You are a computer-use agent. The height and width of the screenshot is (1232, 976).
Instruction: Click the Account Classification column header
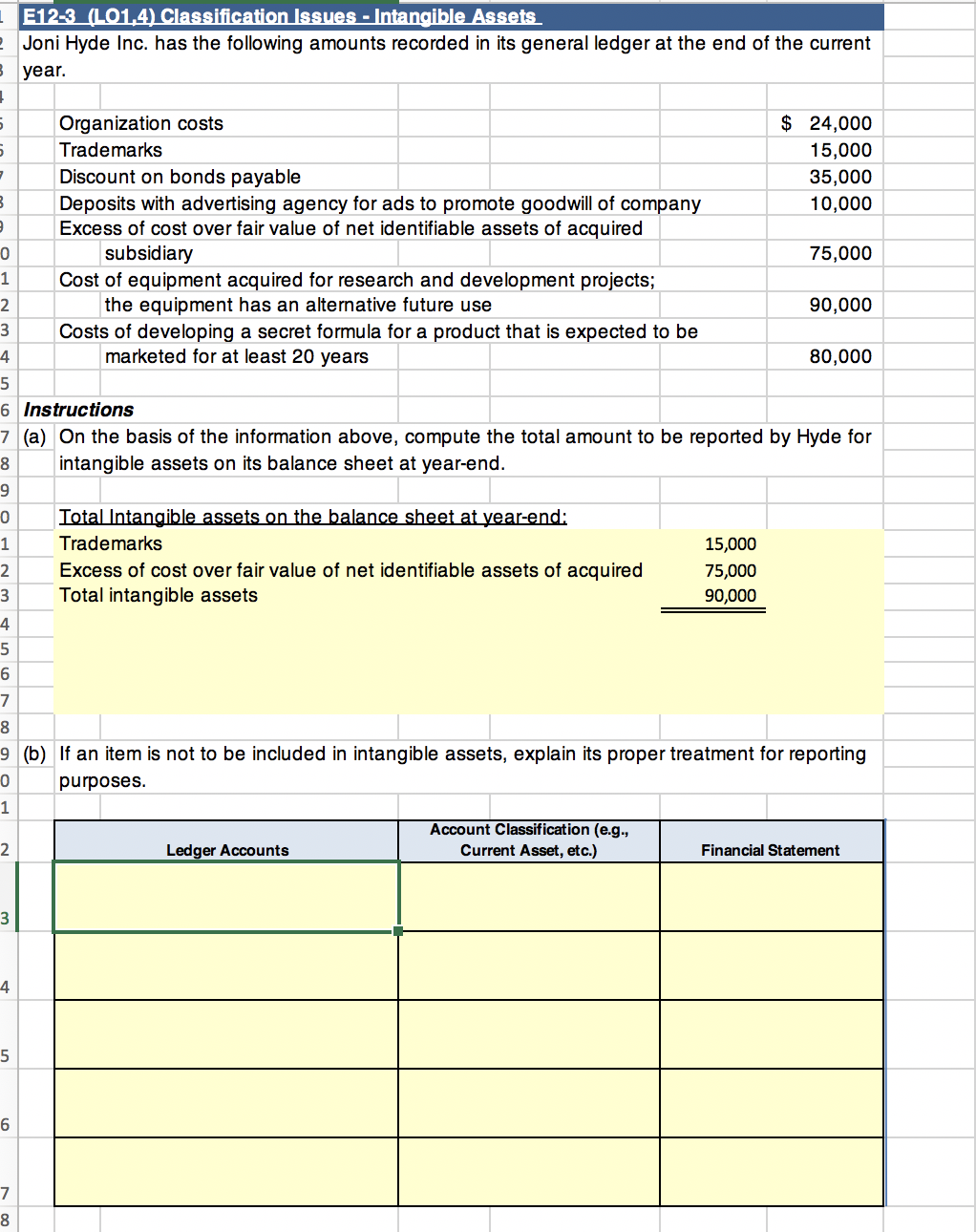pos(529,839)
